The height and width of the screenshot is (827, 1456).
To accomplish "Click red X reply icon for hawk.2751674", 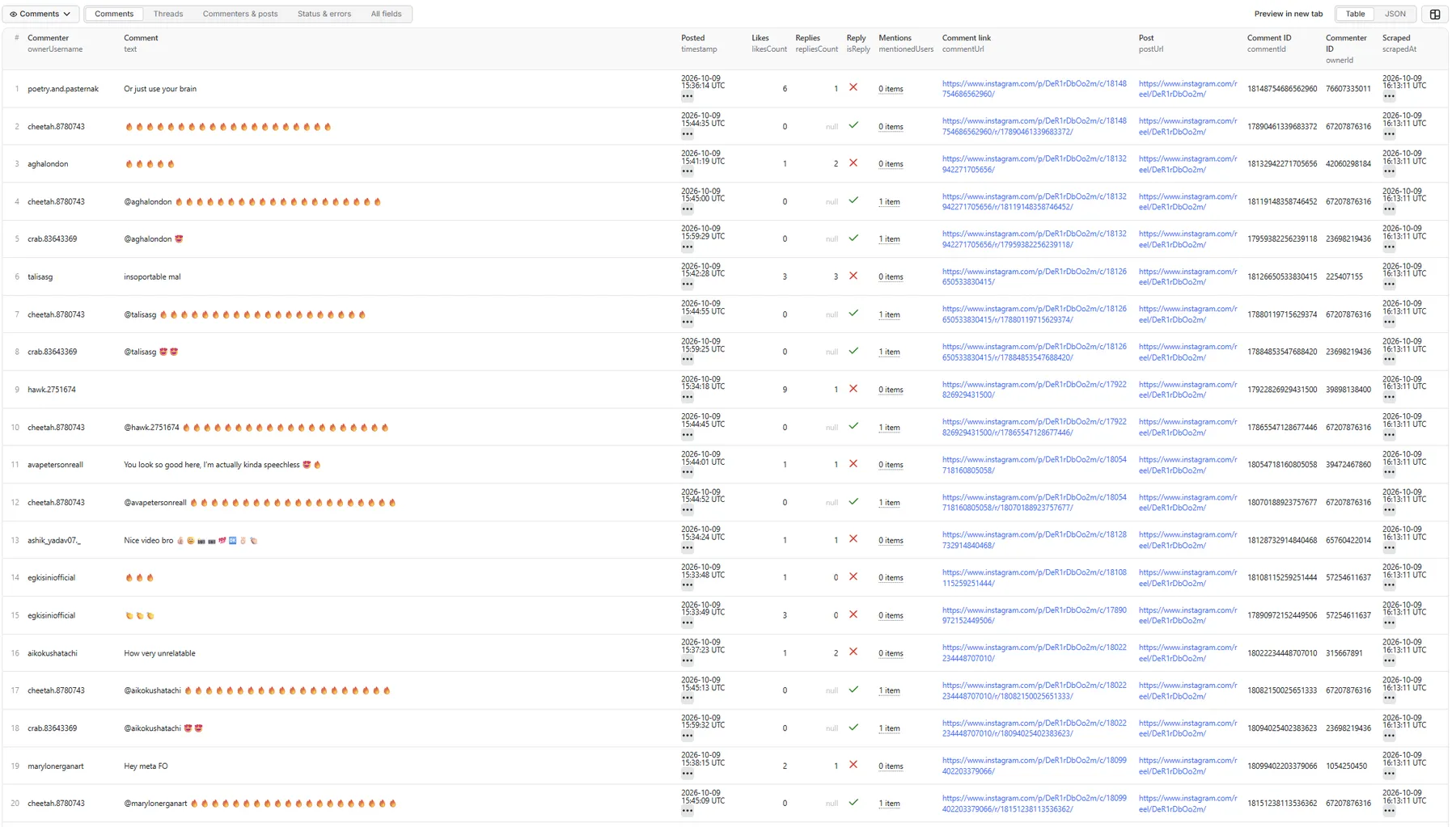I will coord(853,389).
